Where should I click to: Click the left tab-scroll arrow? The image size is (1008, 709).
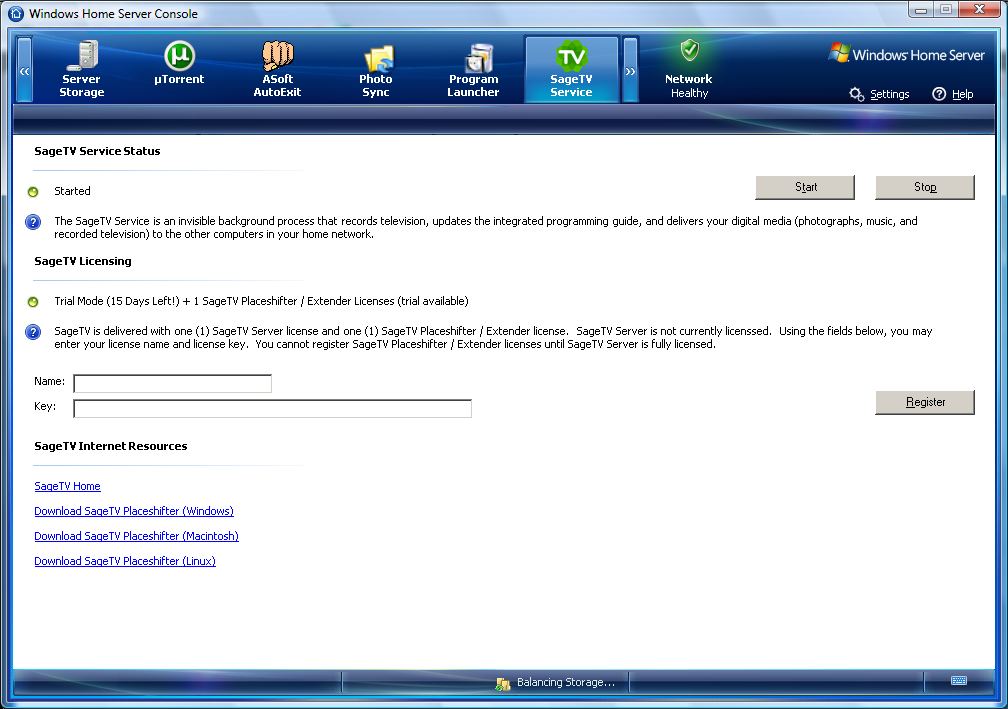24,69
